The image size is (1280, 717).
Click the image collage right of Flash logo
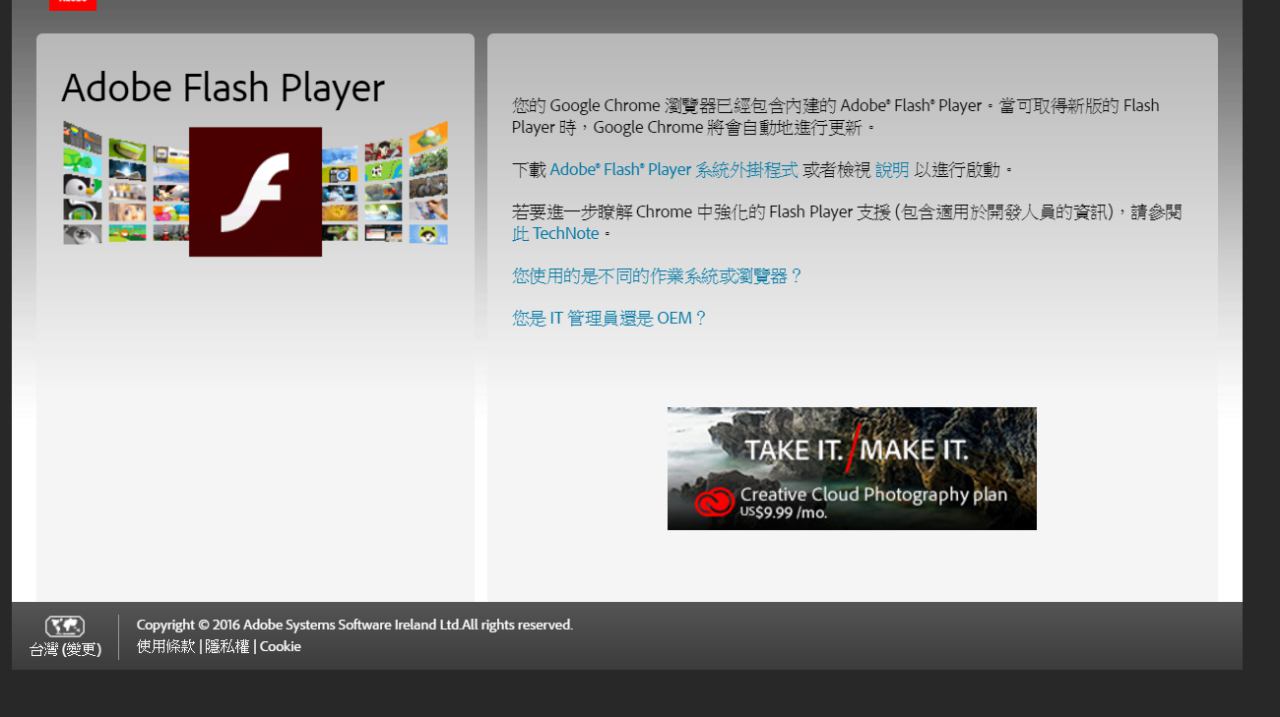[x=385, y=183]
